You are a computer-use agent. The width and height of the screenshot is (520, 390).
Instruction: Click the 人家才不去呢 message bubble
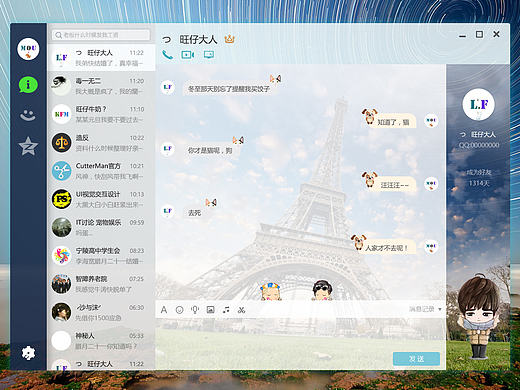[387, 248]
